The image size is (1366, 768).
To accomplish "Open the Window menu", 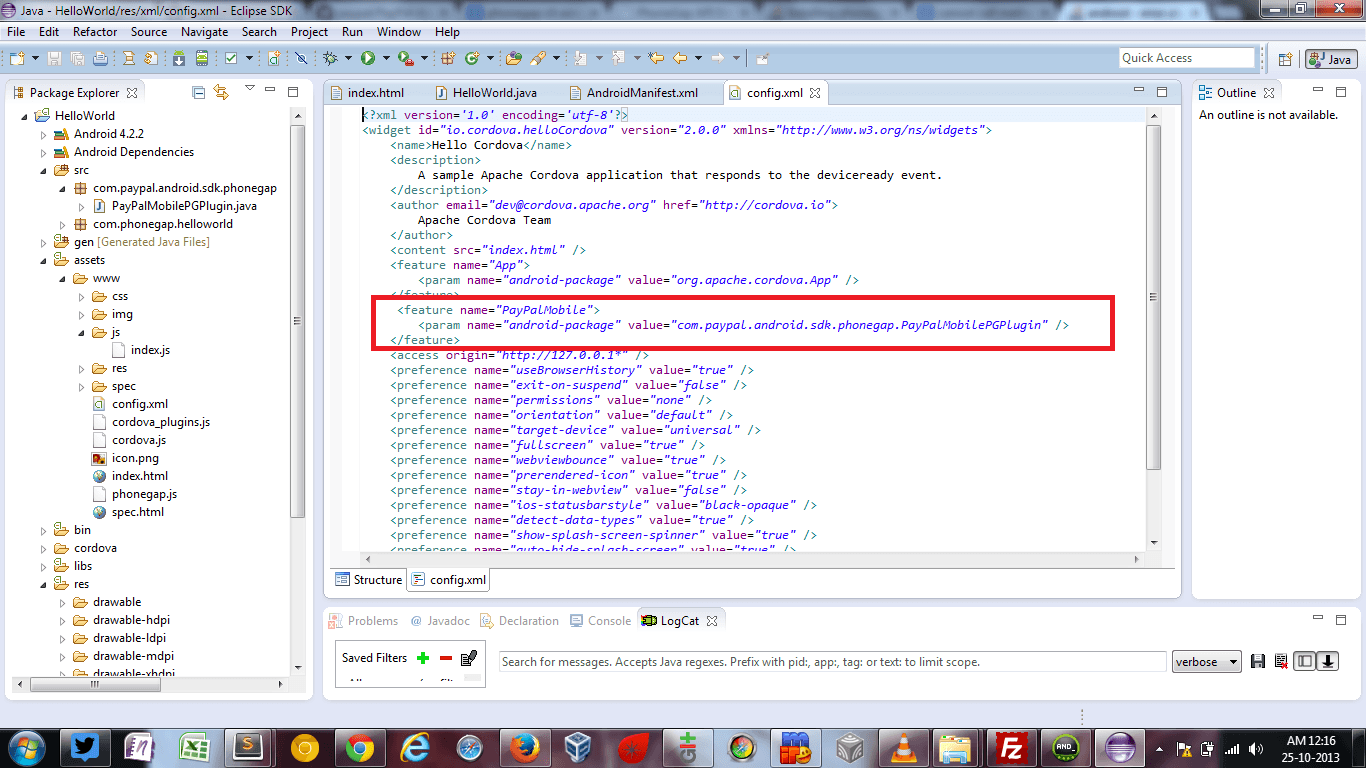I will (x=399, y=32).
